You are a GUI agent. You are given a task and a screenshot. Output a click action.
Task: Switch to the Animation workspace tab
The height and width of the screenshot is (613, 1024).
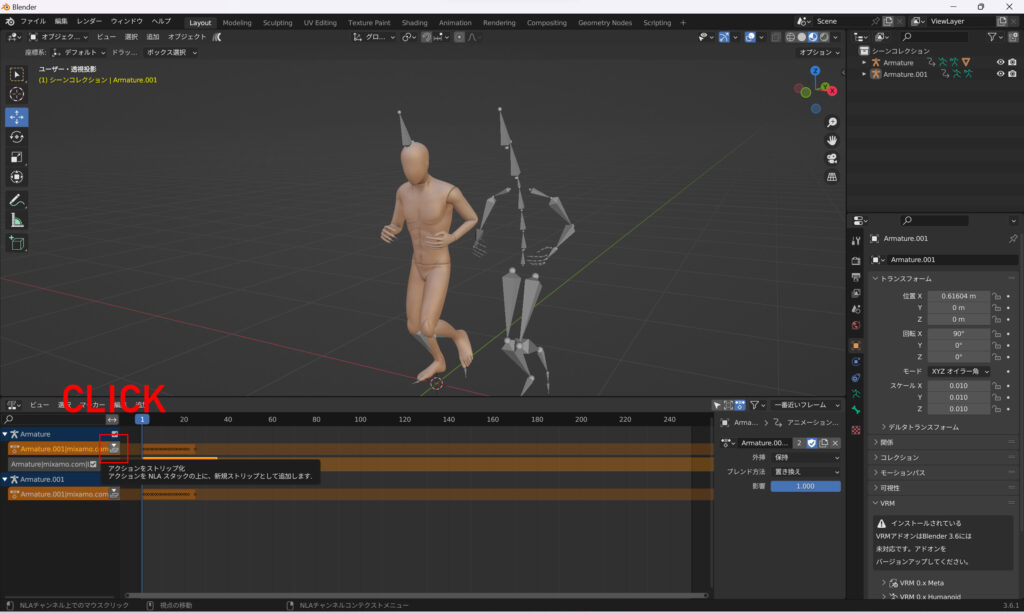pos(455,22)
